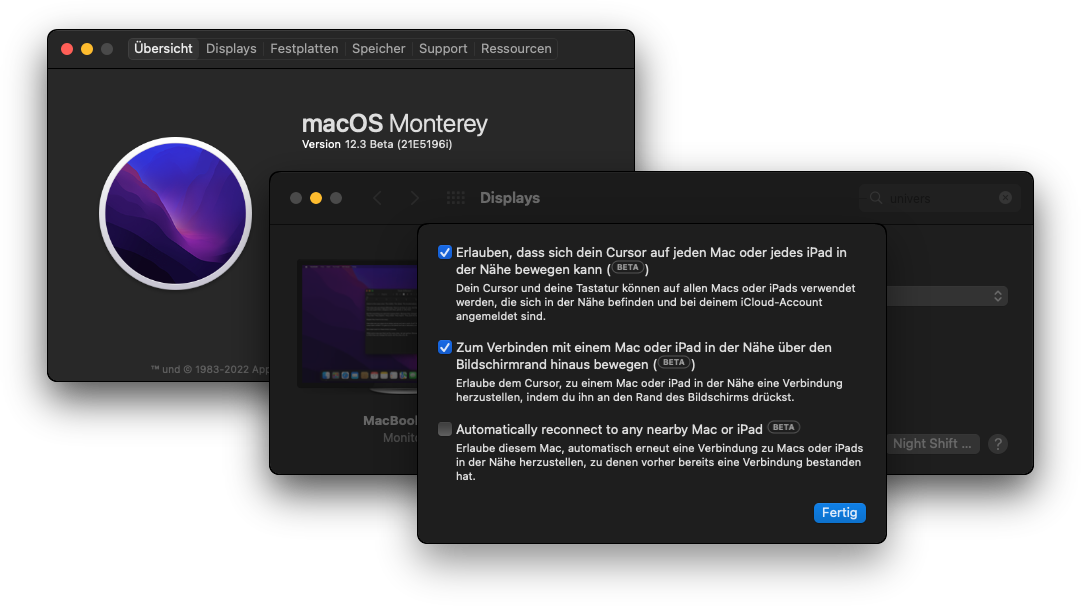
Task: Click the Fertig button
Action: pos(839,513)
